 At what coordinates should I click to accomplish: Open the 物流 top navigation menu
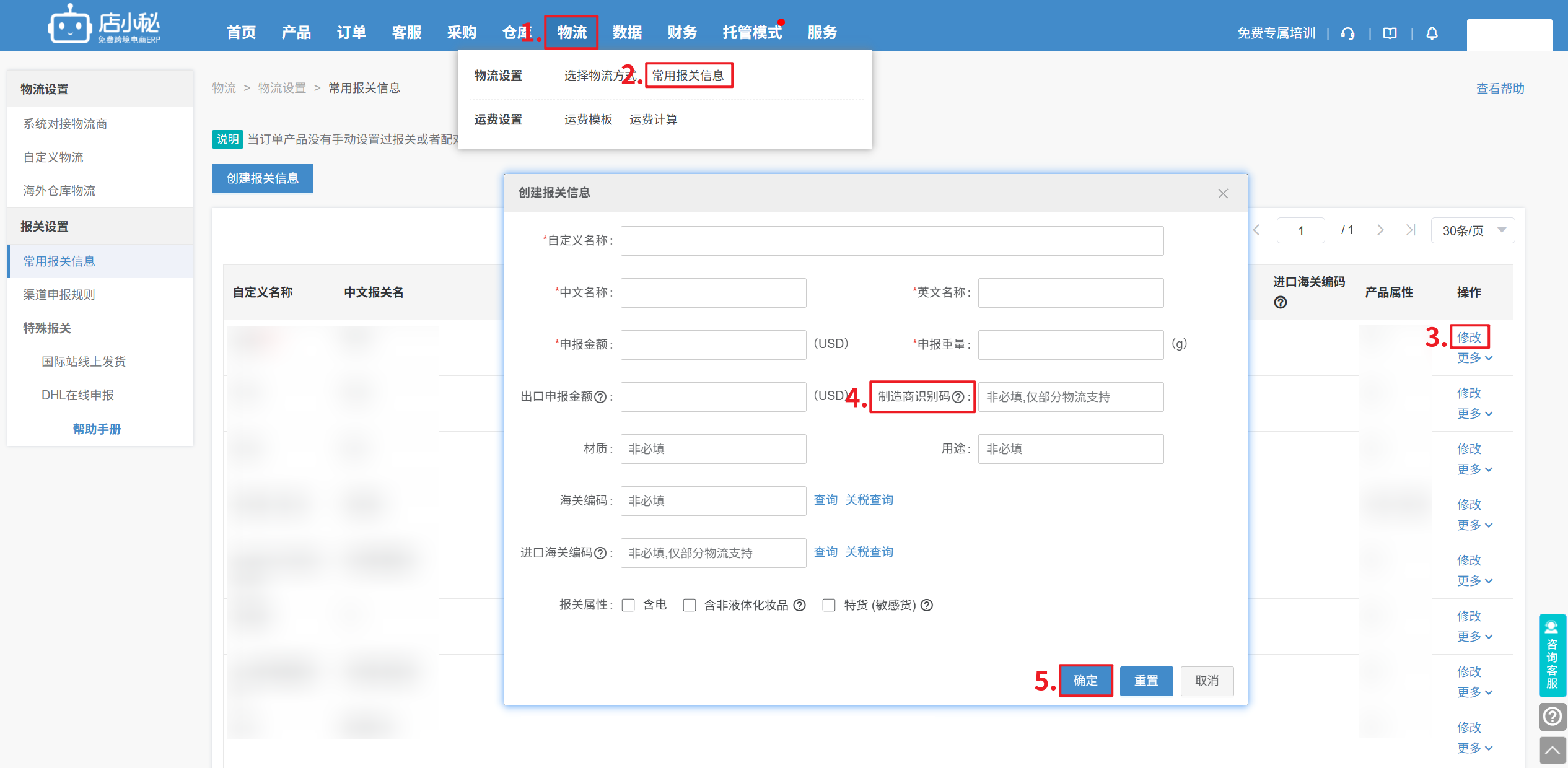pos(571,32)
